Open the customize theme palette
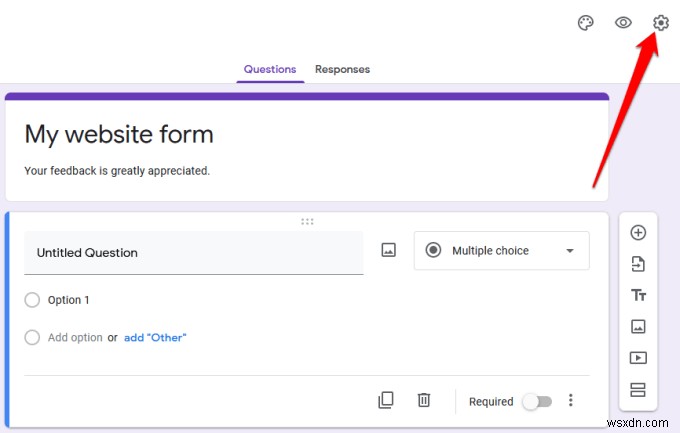680x433 pixels. click(x=586, y=23)
